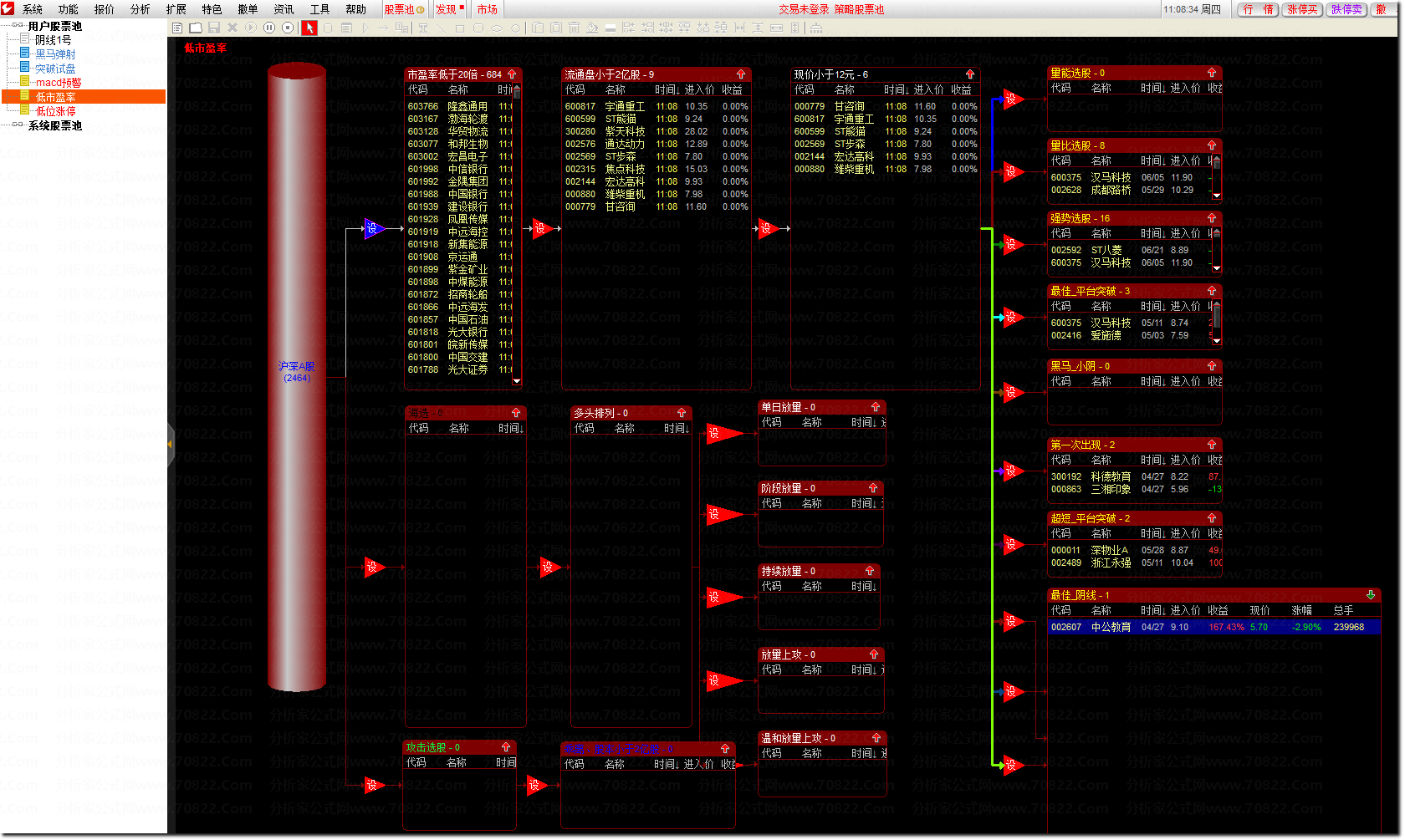Click 设 node before 流通盘小于2亿股 panel
The image size is (1405, 840).
click(541, 228)
